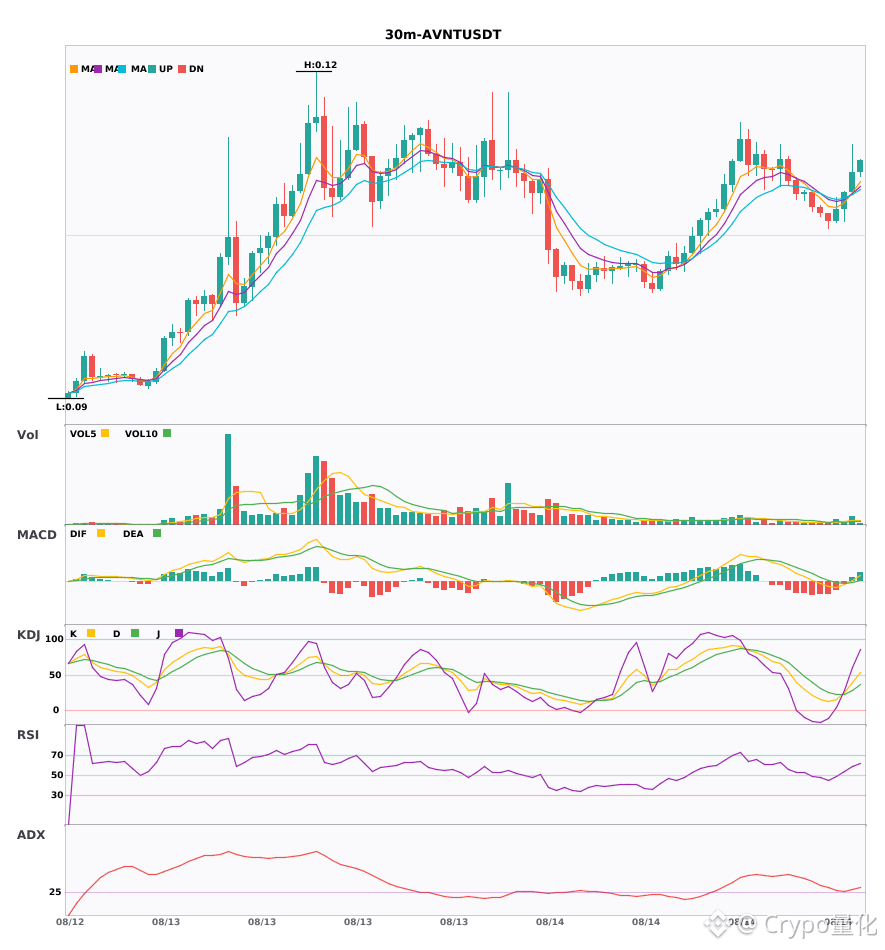885x950 pixels.
Task: Click the DIF legend text
Action: [78, 534]
